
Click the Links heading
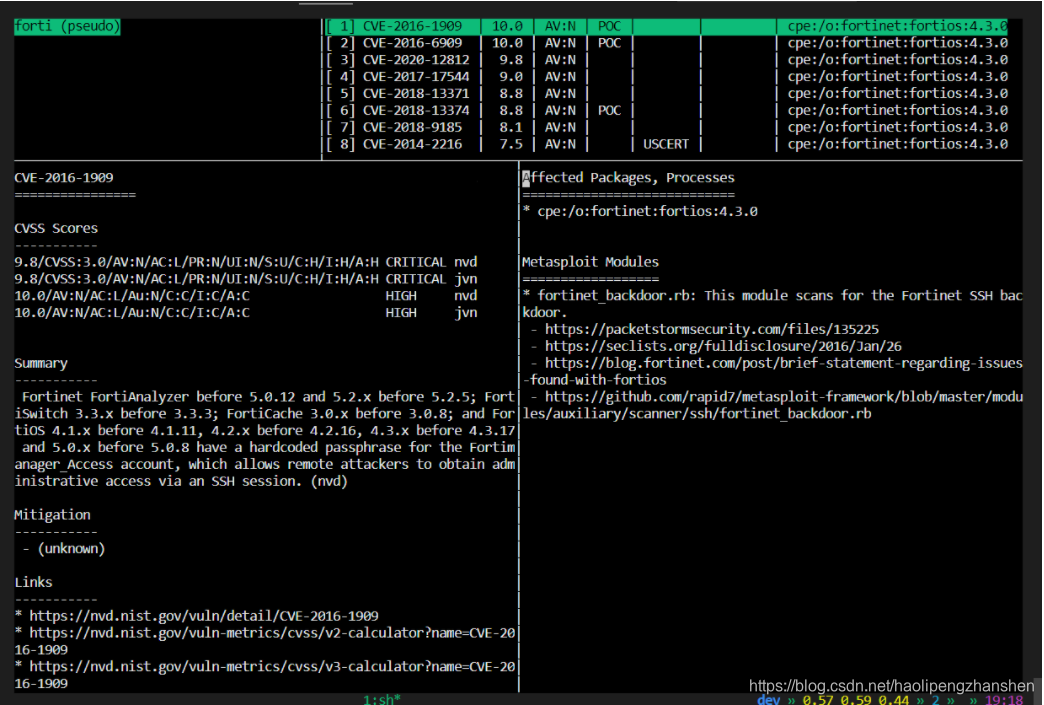[33, 583]
